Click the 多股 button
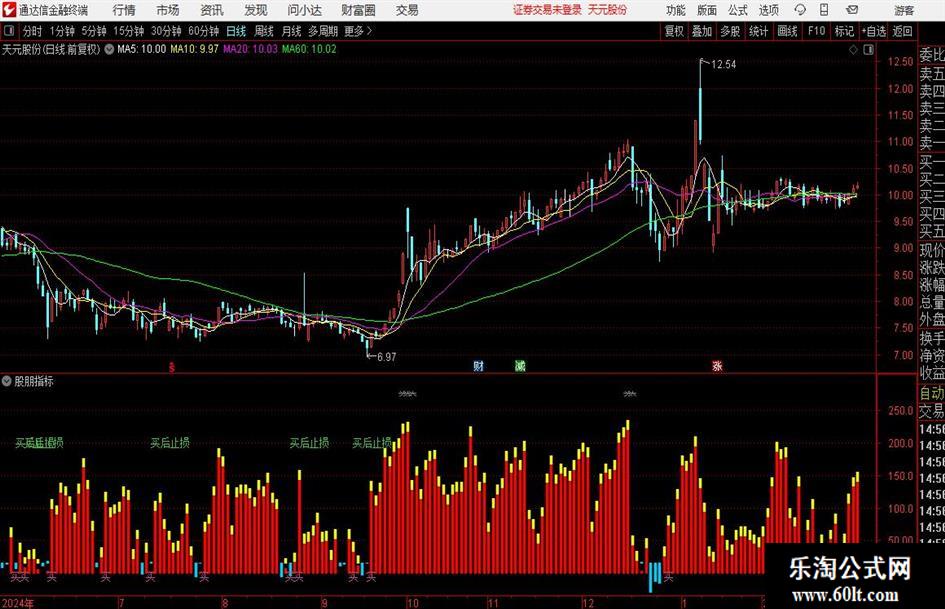Image resolution: width=945 pixels, height=609 pixels. click(730, 31)
